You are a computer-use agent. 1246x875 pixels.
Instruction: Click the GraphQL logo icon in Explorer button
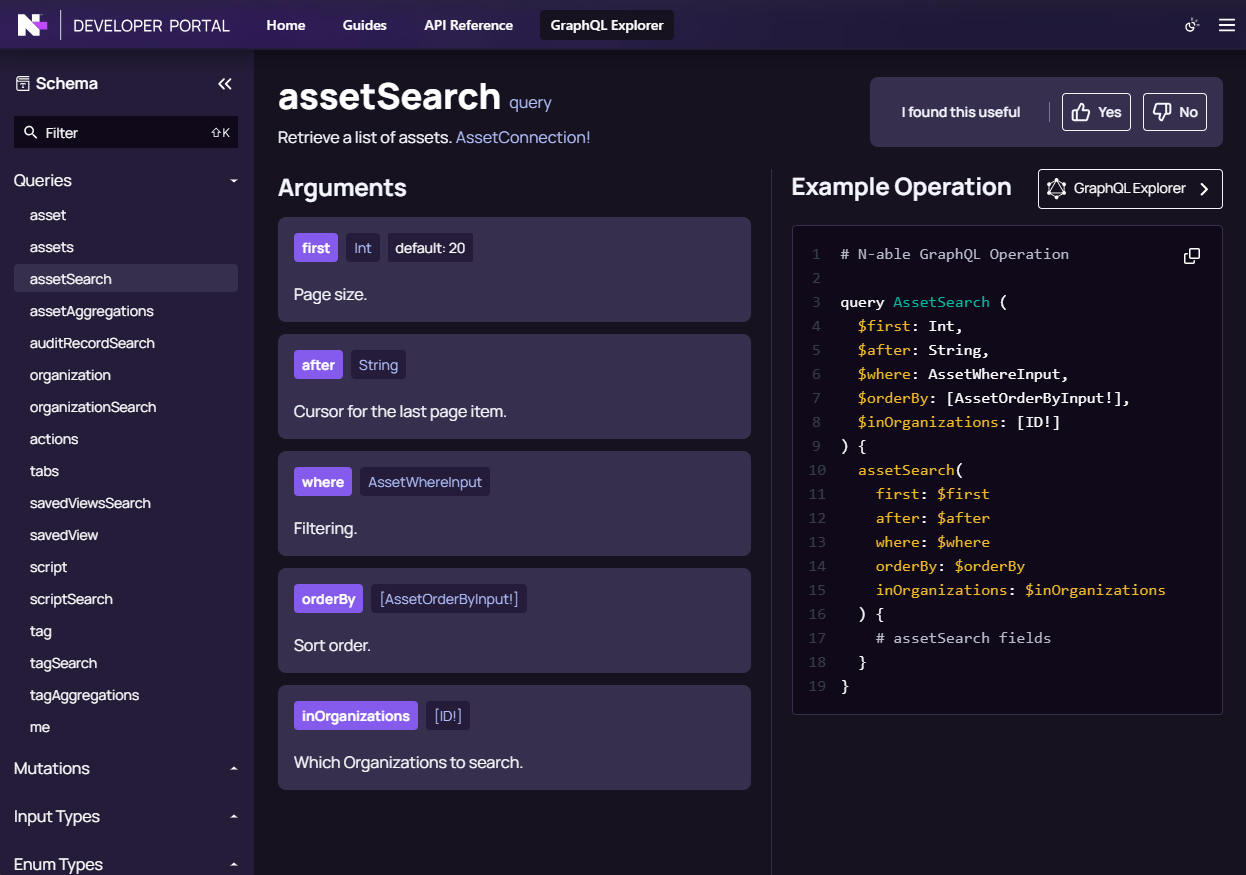tap(1057, 189)
